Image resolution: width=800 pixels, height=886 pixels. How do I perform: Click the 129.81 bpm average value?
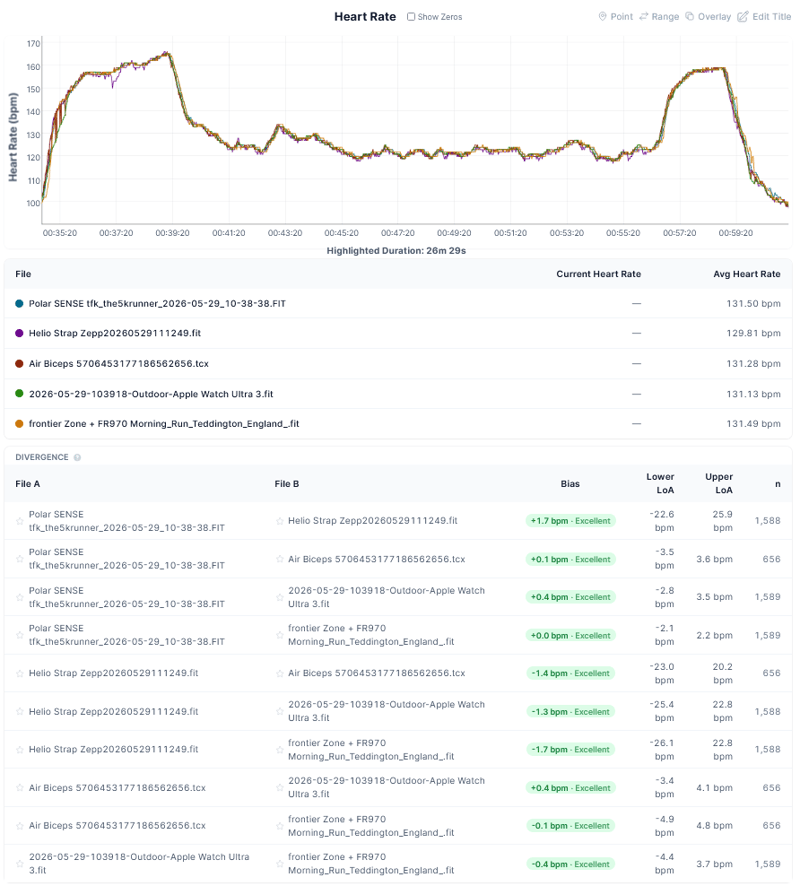click(x=753, y=333)
